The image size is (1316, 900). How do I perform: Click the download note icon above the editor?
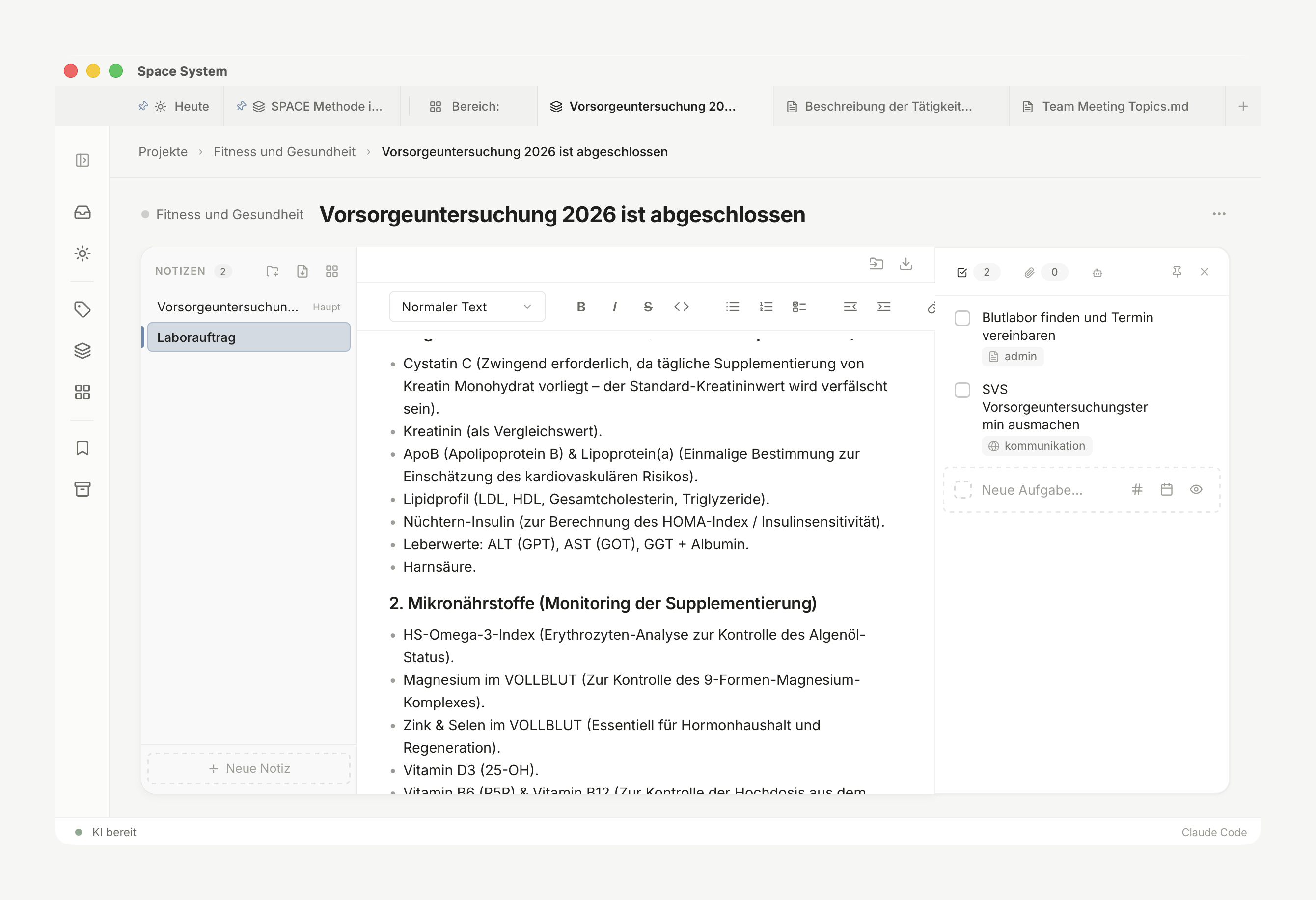(x=906, y=263)
